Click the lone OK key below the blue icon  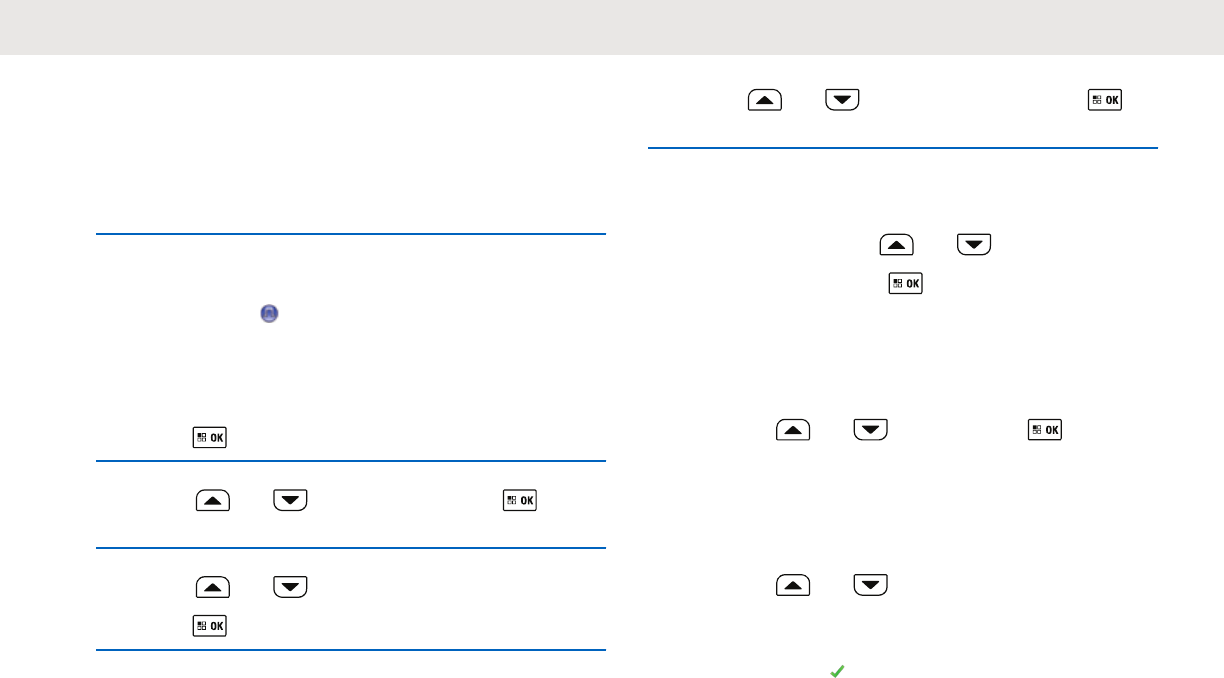[209, 437]
